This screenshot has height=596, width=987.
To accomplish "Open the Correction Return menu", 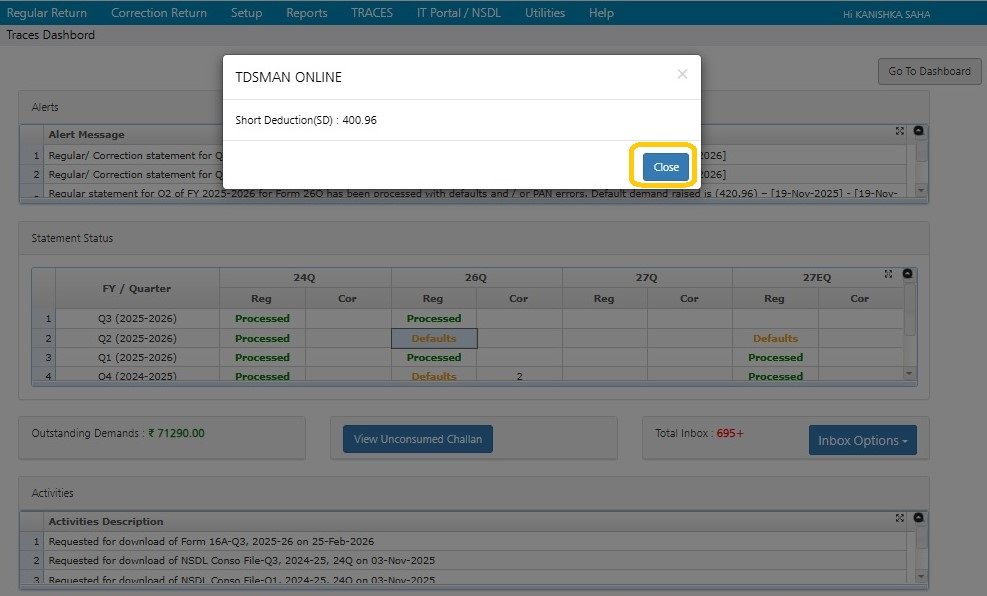I will pyautogui.click(x=158, y=12).
